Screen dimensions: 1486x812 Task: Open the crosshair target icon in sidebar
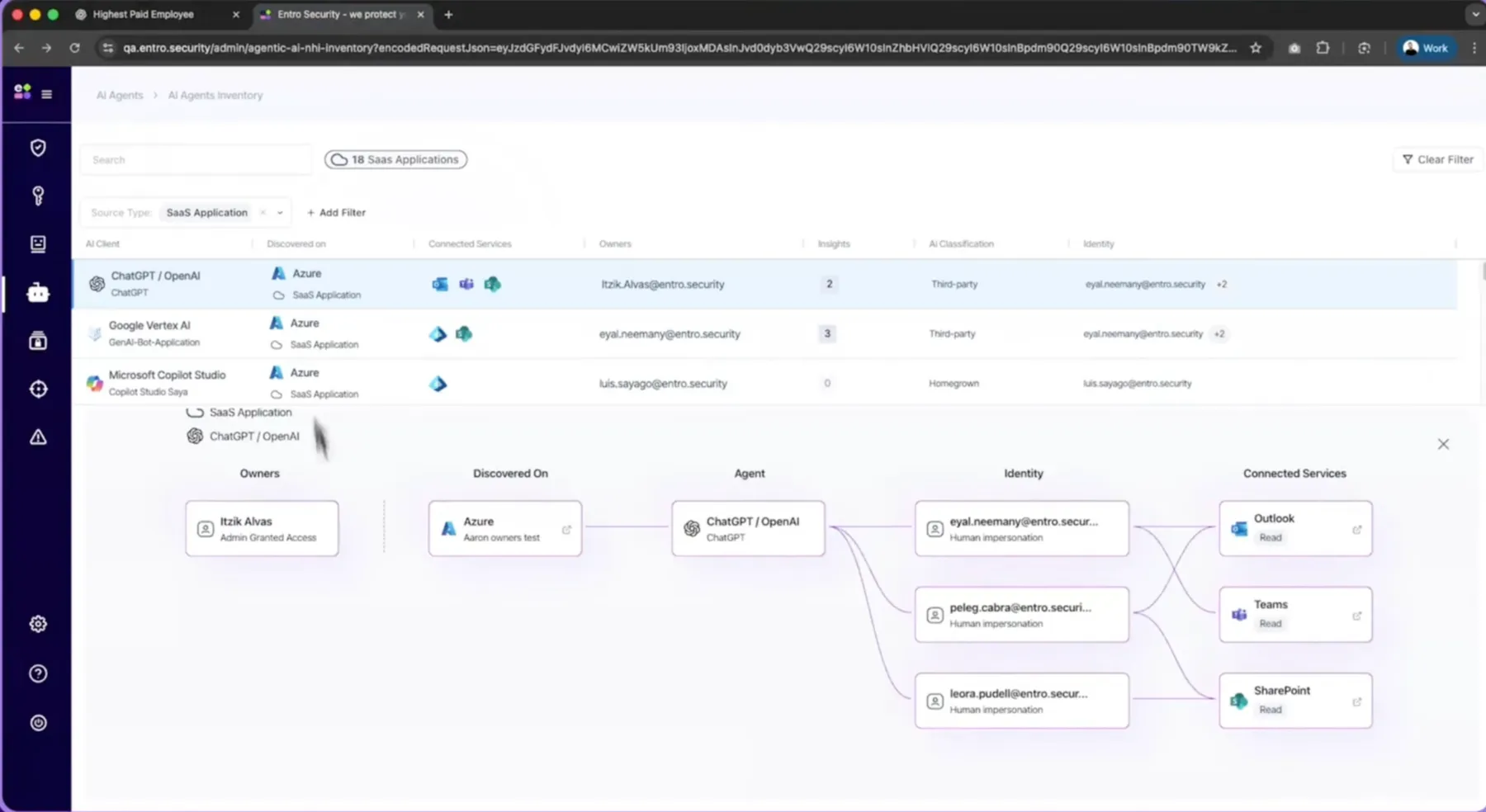point(38,389)
